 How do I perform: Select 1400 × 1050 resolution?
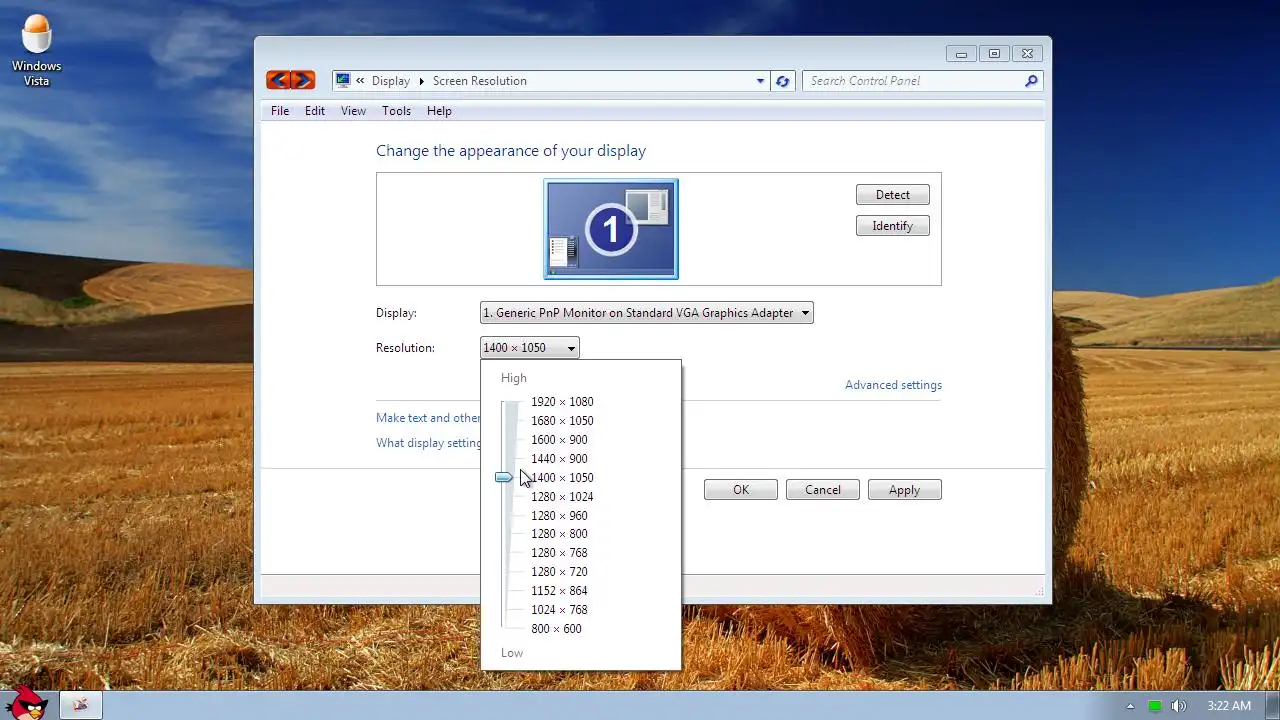tap(562, 478)
